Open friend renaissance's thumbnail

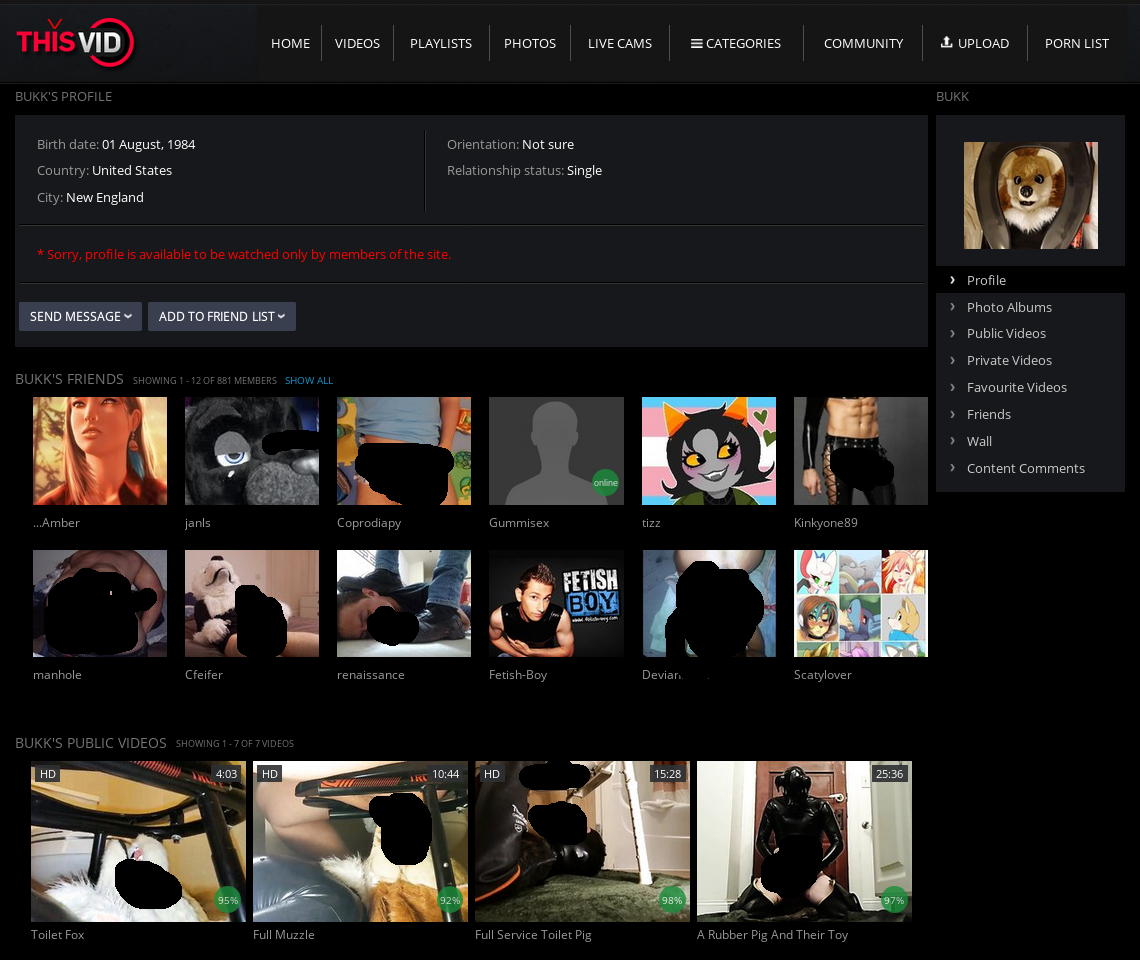(404, 604)
